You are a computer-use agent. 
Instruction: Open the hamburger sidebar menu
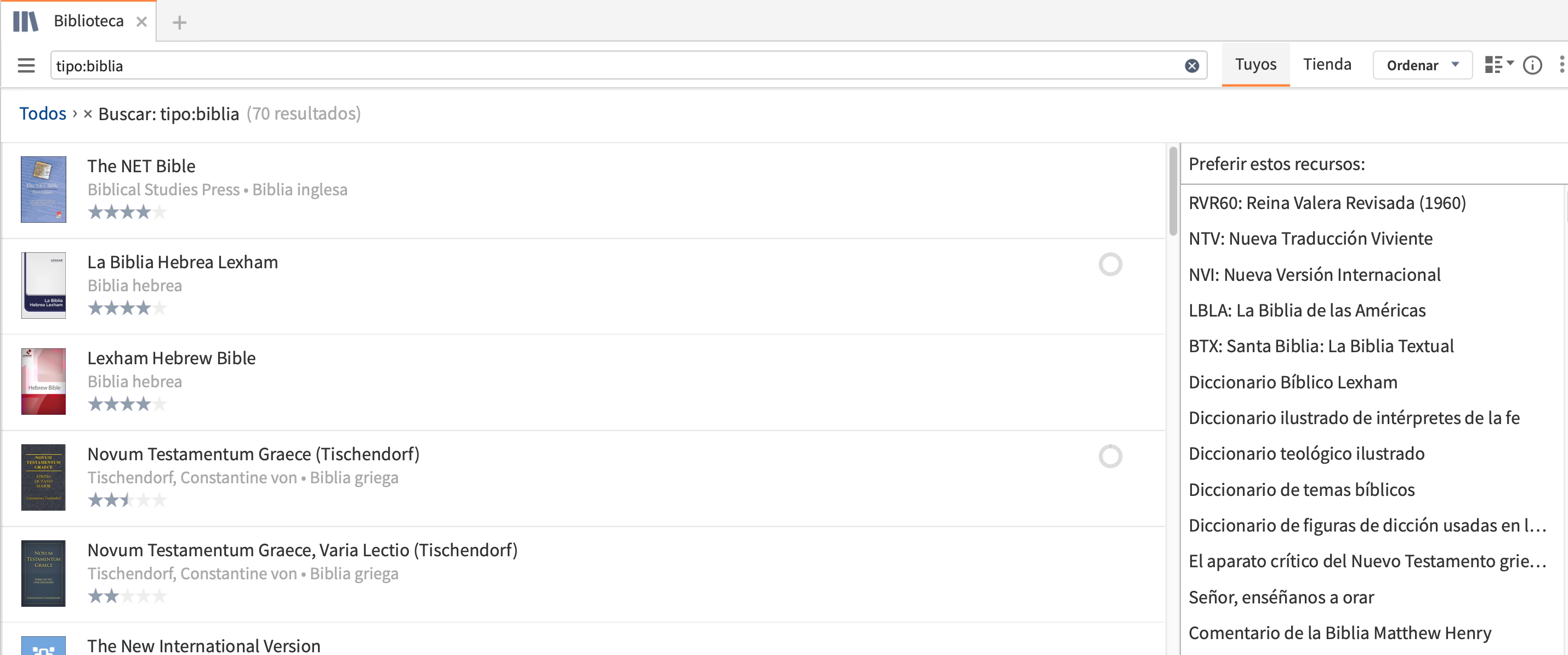tap(26, 65)
